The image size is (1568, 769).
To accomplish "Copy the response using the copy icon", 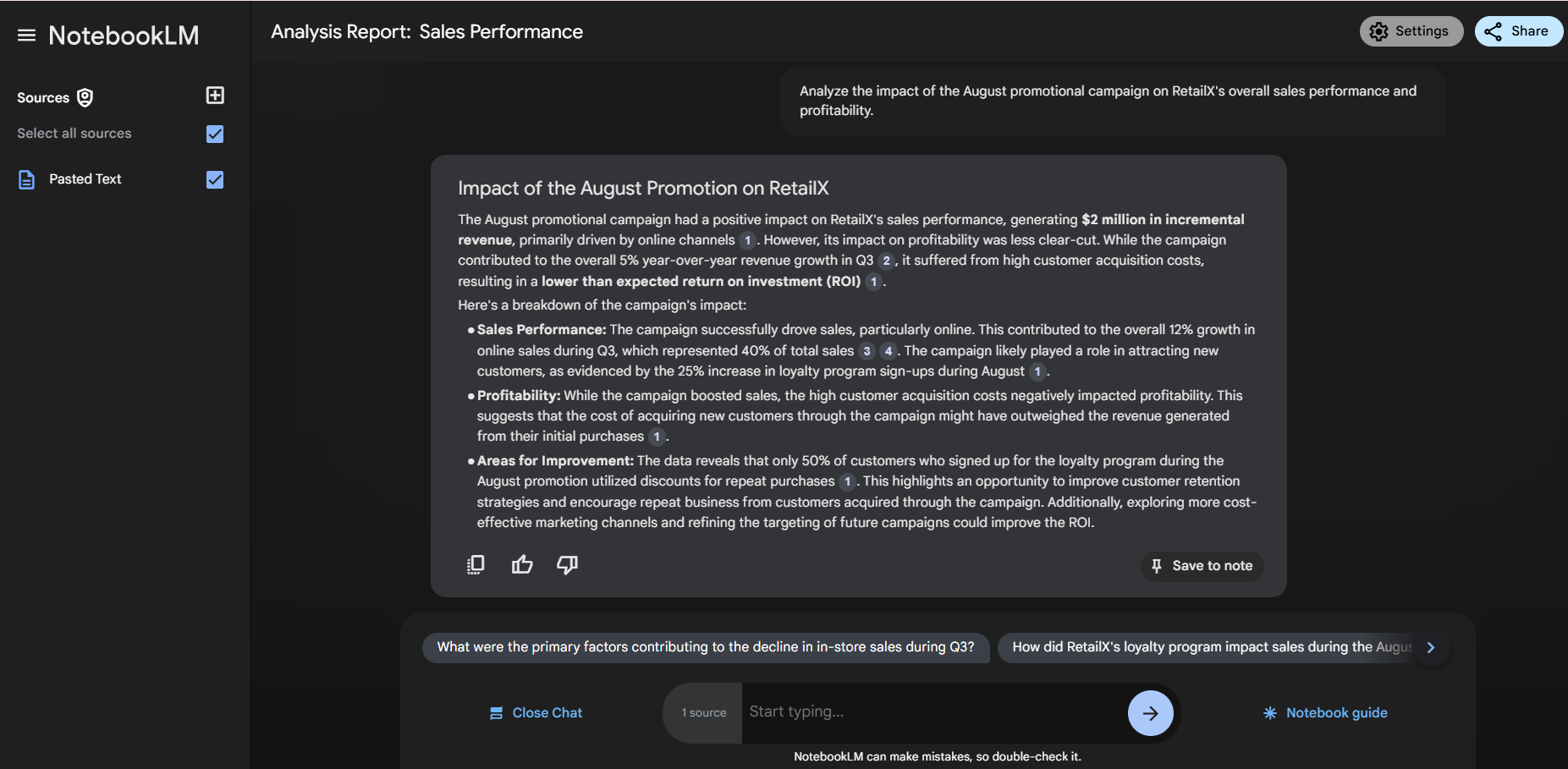I will point(476,564).
